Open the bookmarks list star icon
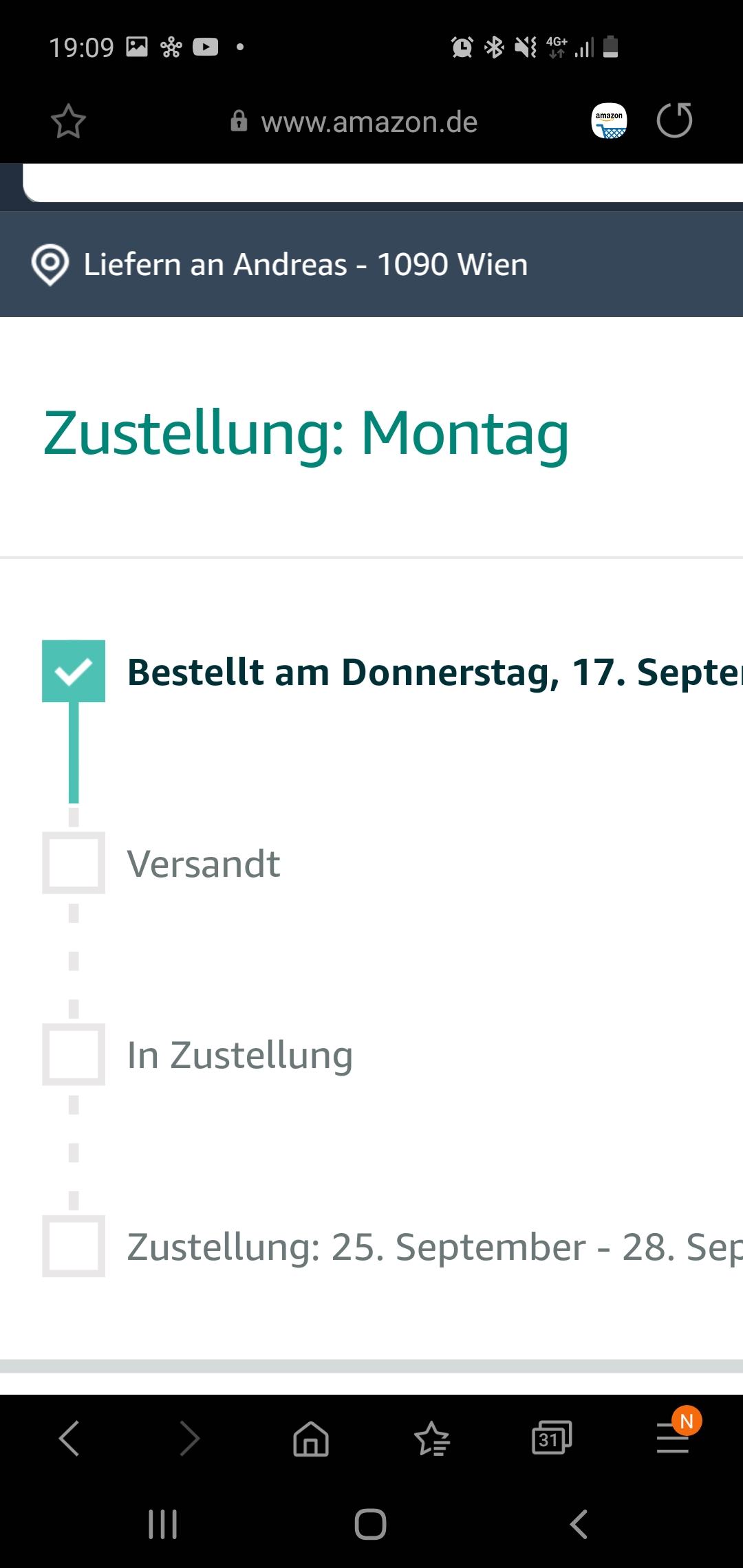This screenshot has height=1568, width=743. 432,1438
